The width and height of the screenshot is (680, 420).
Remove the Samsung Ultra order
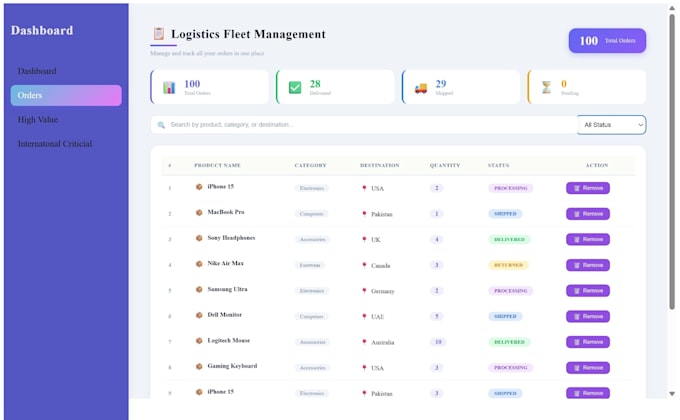click(588, 291)
